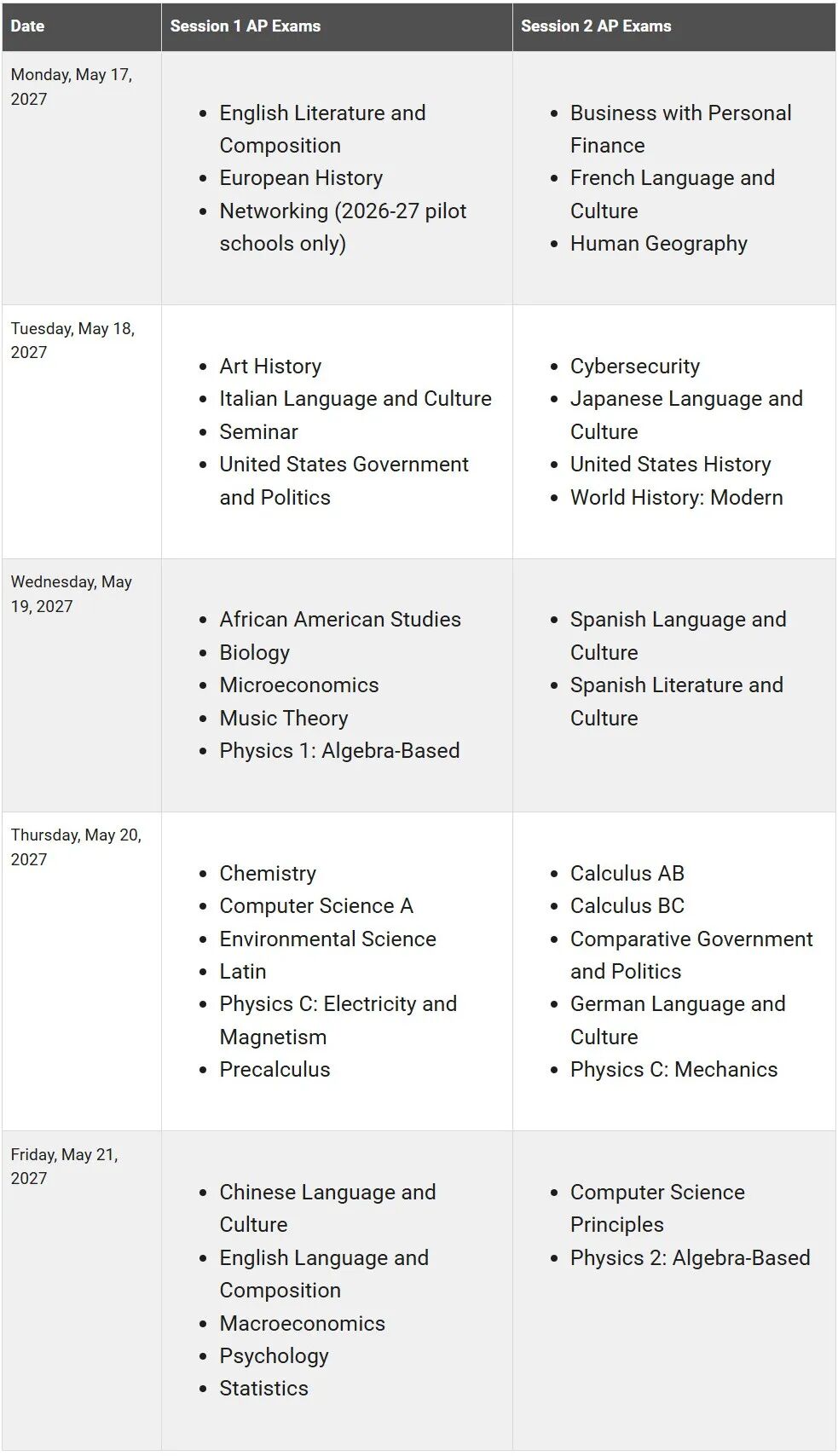Screen dimensions: 838x1456
Task: Select United States History exam
Action: pos(671,464)
